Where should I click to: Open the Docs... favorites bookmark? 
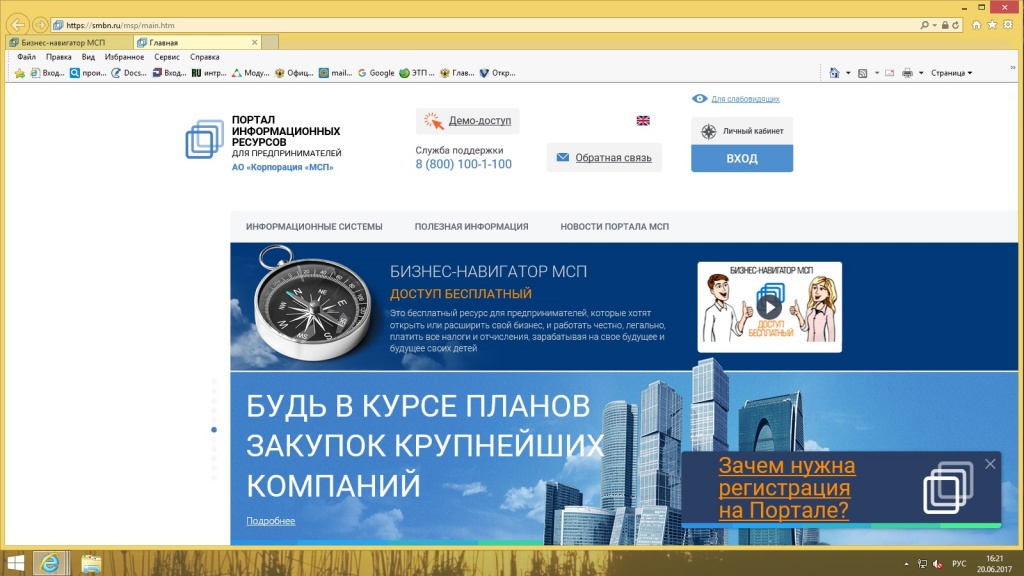click(129, 73)
